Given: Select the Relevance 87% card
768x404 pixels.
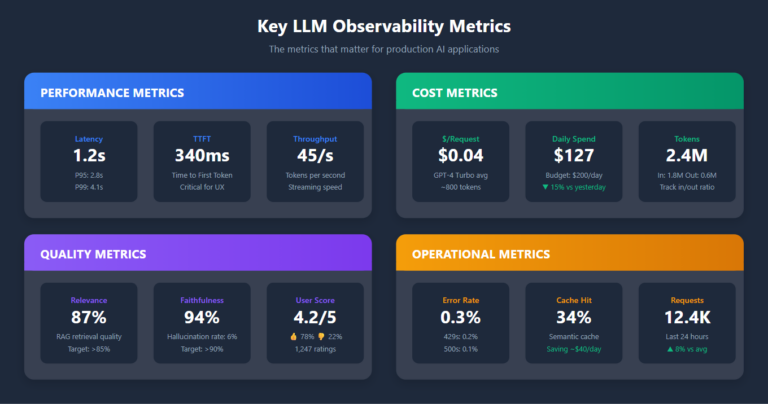Looking at the screenshot, I should click(x=88, y=322).
